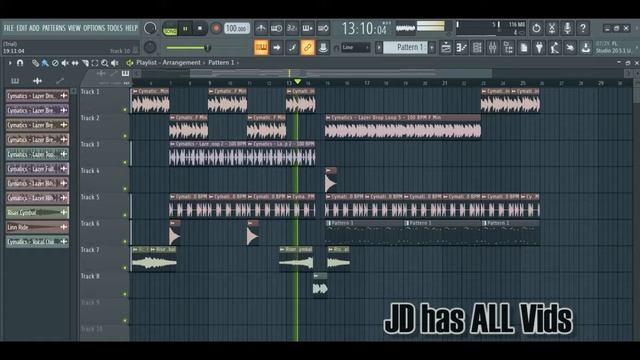Click the plus button right of Pattern 1

432,48
